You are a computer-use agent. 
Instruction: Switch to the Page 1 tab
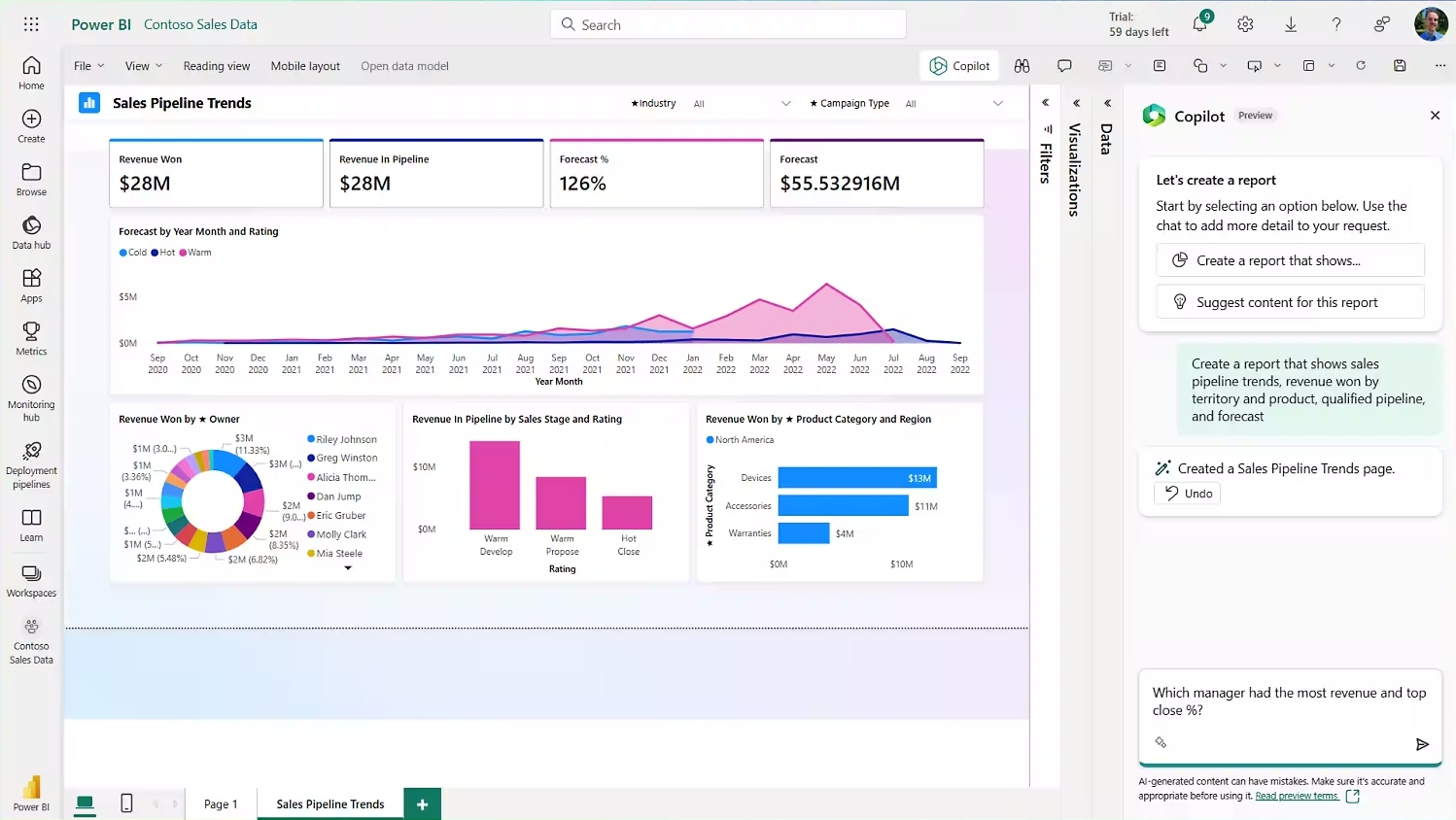click(221, 803)
